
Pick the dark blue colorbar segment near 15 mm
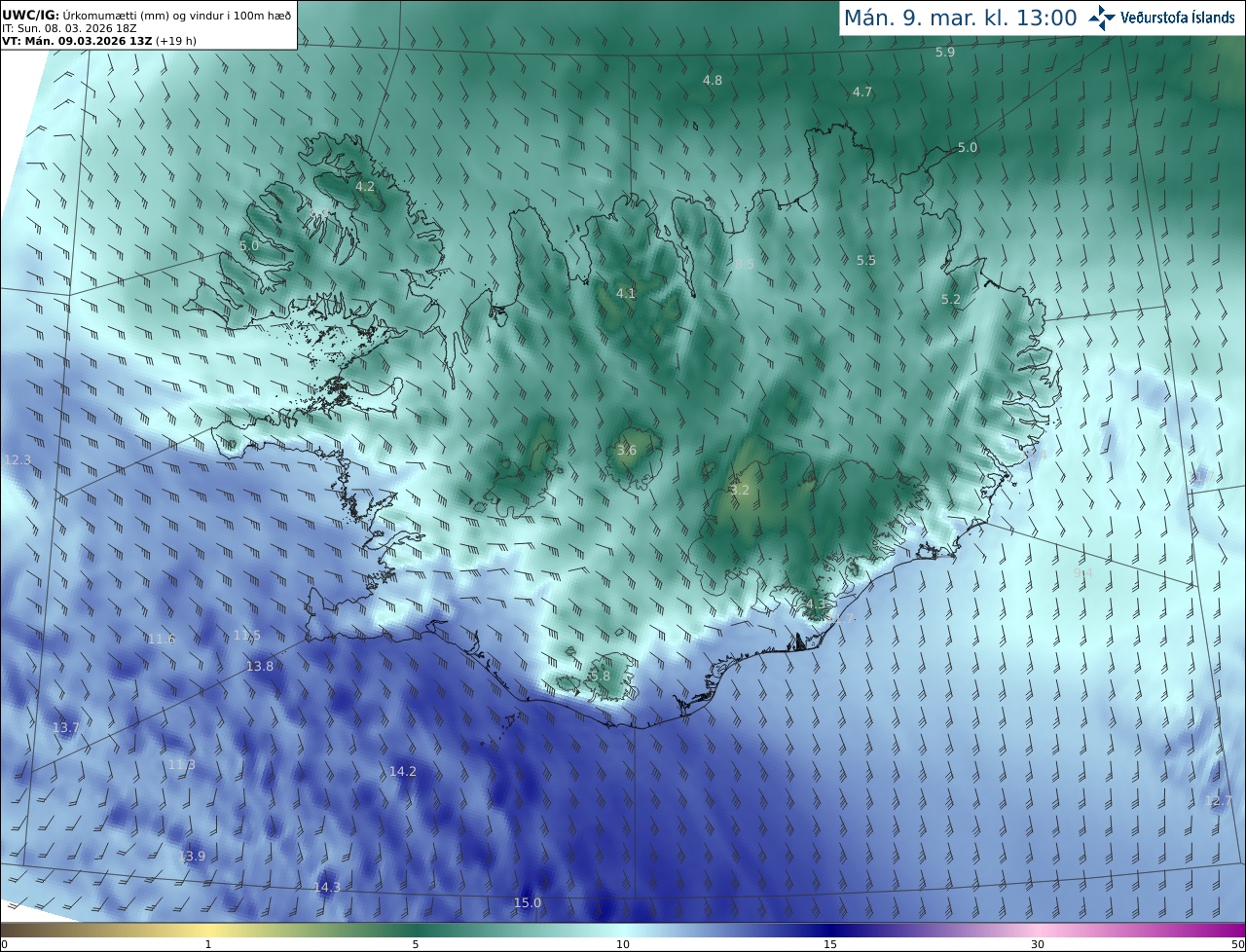tap(830, 930)
